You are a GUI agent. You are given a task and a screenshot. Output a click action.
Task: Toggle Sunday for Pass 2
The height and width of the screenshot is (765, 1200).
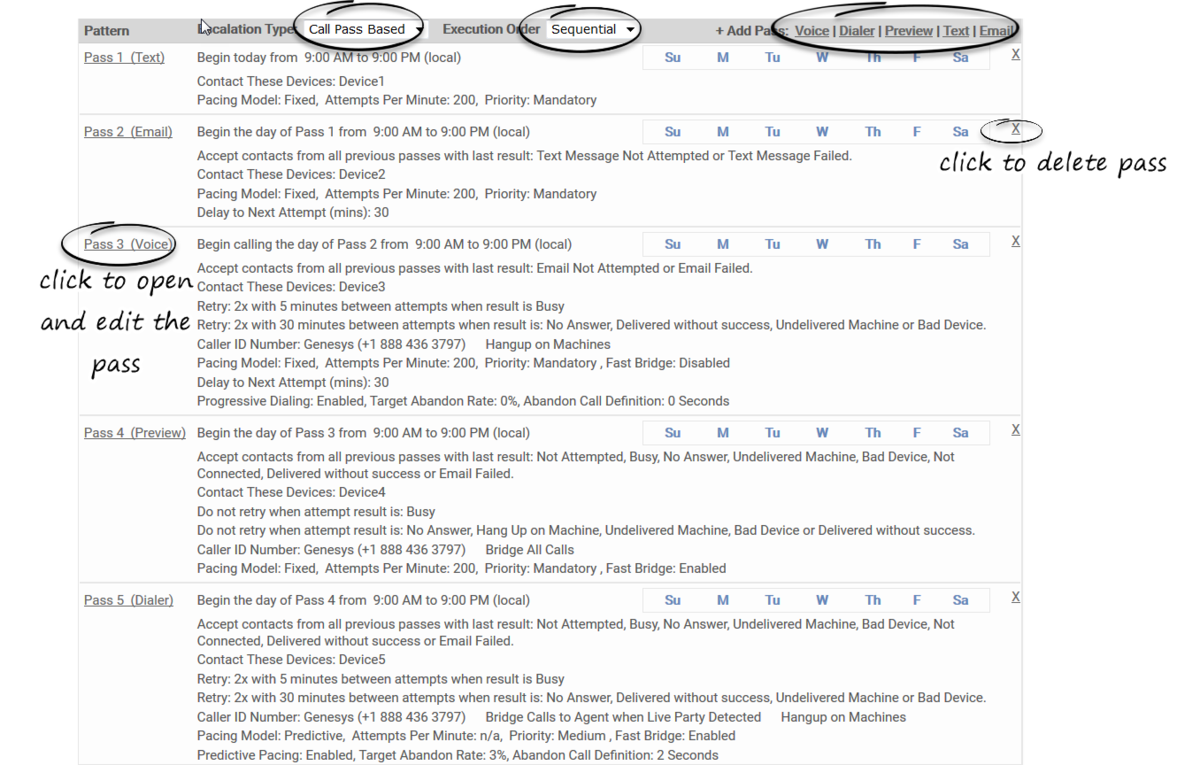tap(672, 132)
